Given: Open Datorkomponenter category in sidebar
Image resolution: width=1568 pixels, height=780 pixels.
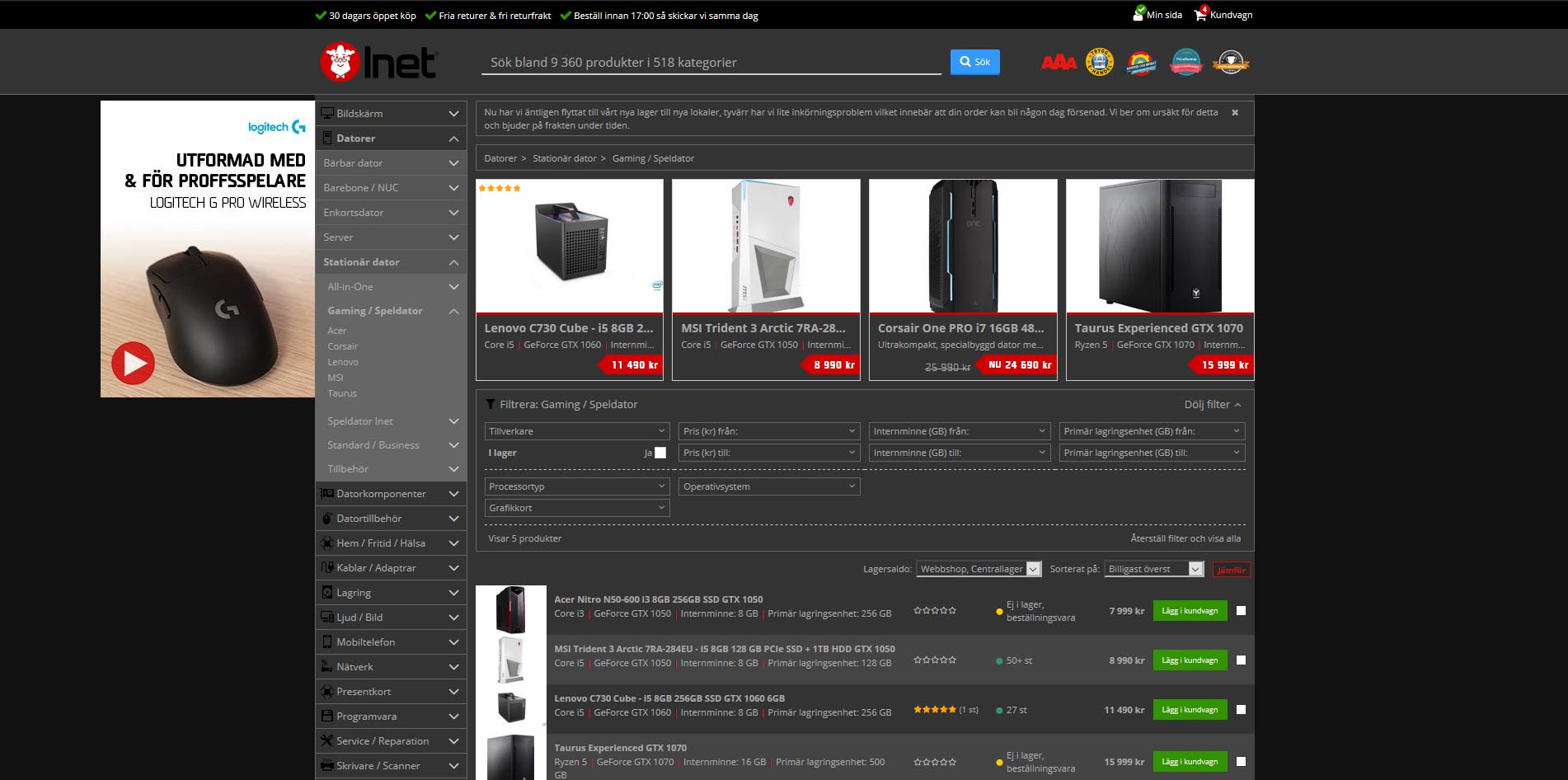Looking at the screenshot, I should pyautogui.click(x=381, y=494).
